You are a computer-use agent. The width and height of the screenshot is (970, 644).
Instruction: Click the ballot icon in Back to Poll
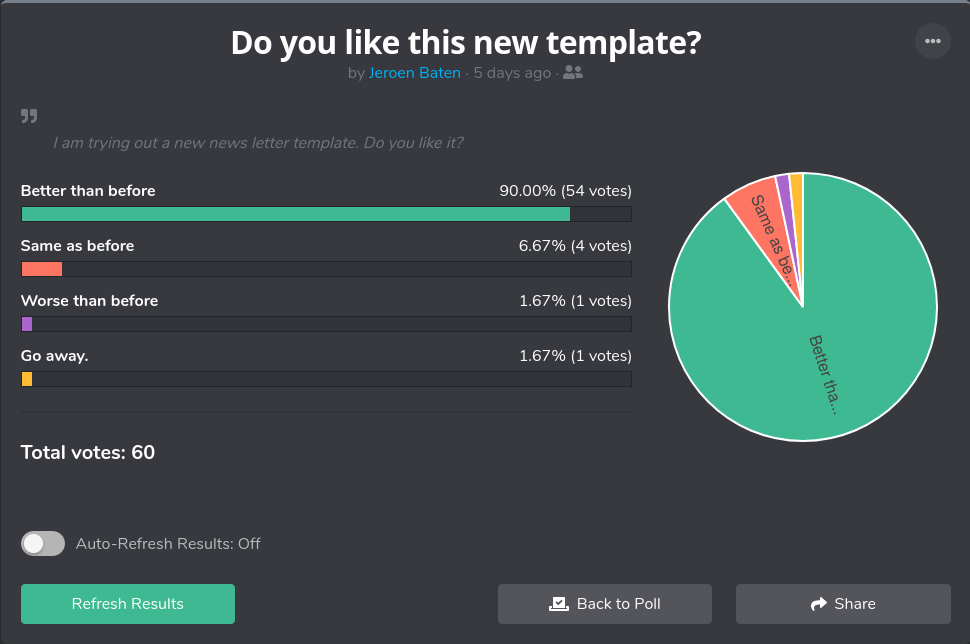(559, 604)
